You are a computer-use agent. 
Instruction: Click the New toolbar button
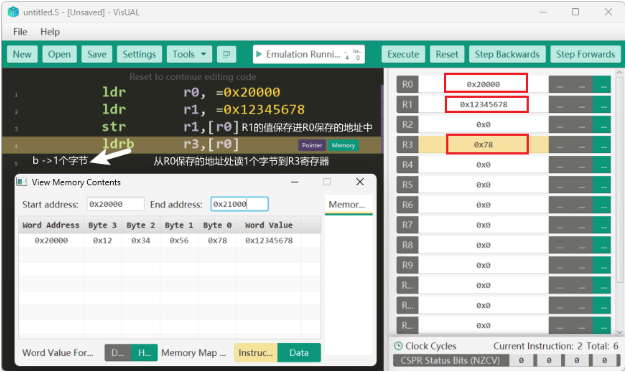click(x=22, y=54)
